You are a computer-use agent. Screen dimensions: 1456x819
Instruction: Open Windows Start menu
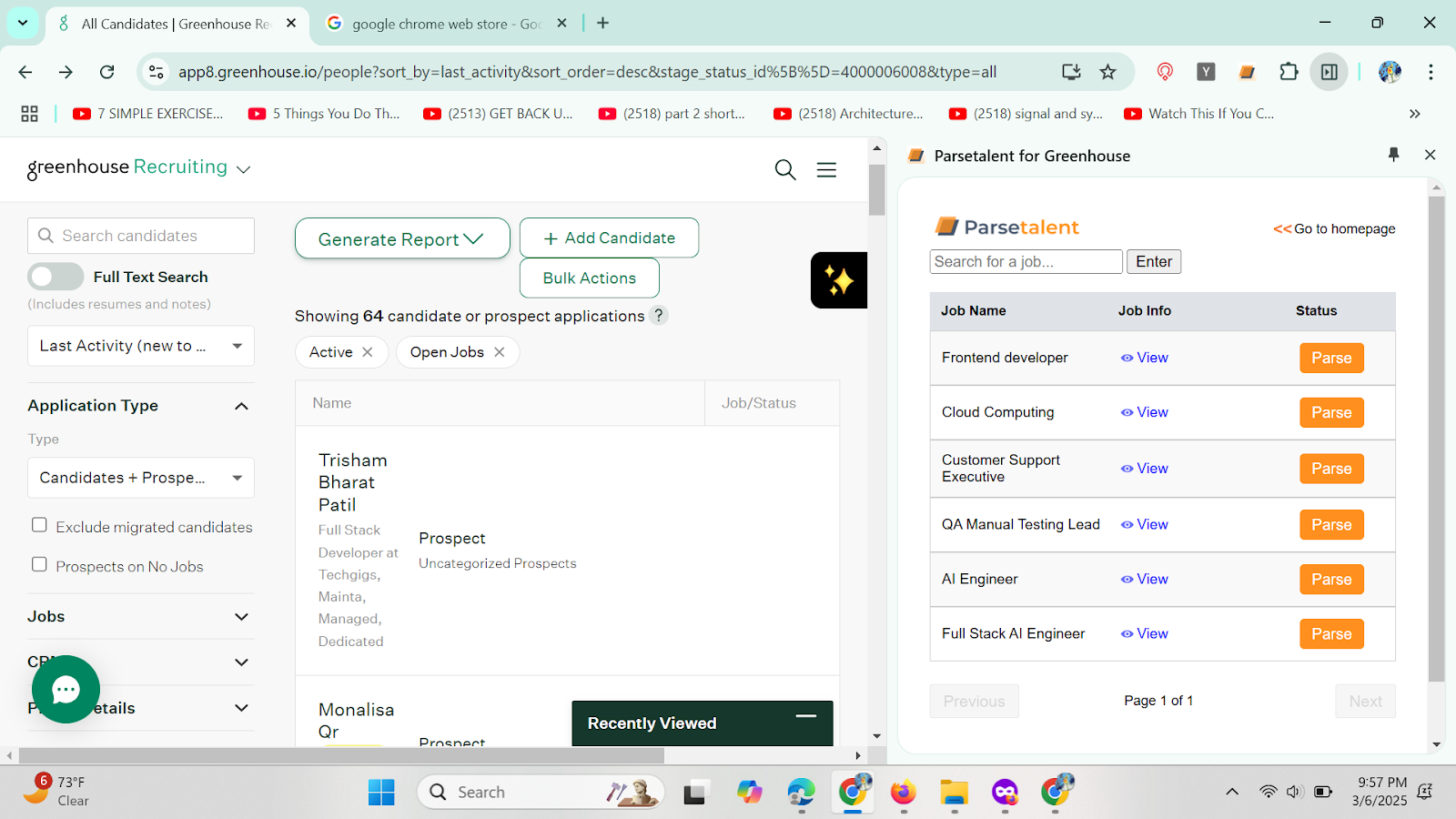coord(381,793)
